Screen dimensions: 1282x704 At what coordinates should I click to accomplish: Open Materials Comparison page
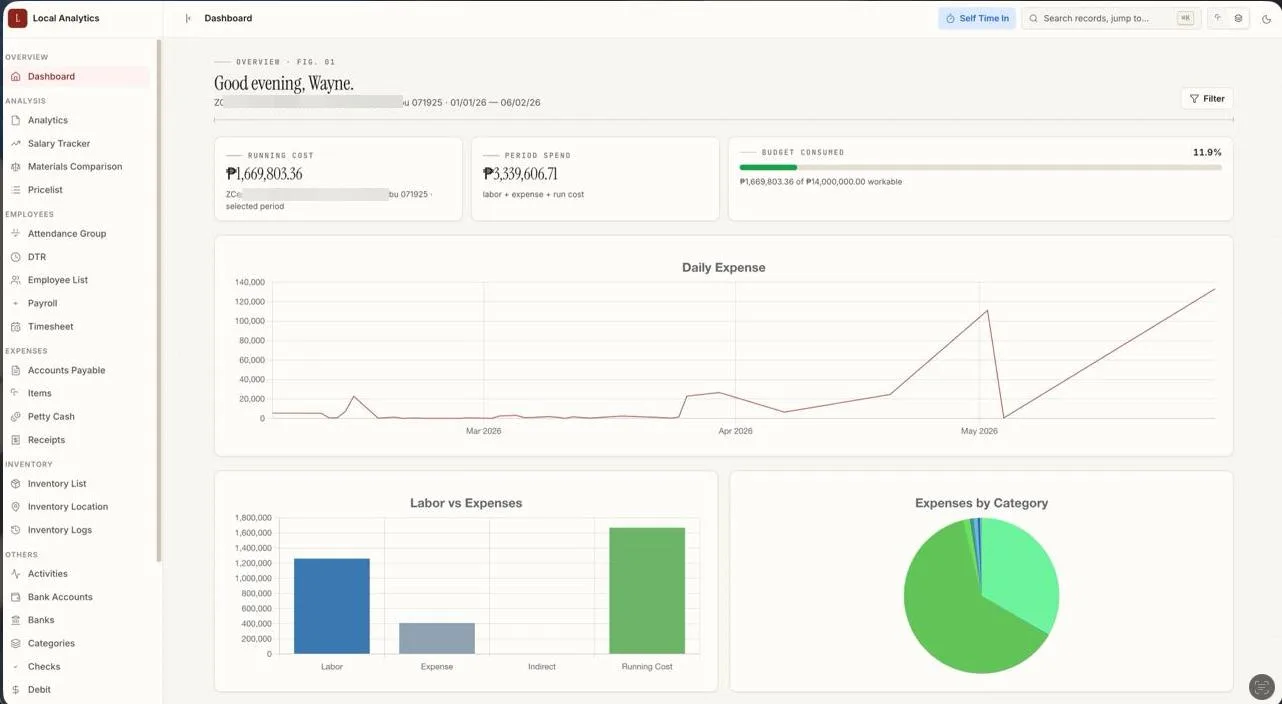(x=78, y=166)
